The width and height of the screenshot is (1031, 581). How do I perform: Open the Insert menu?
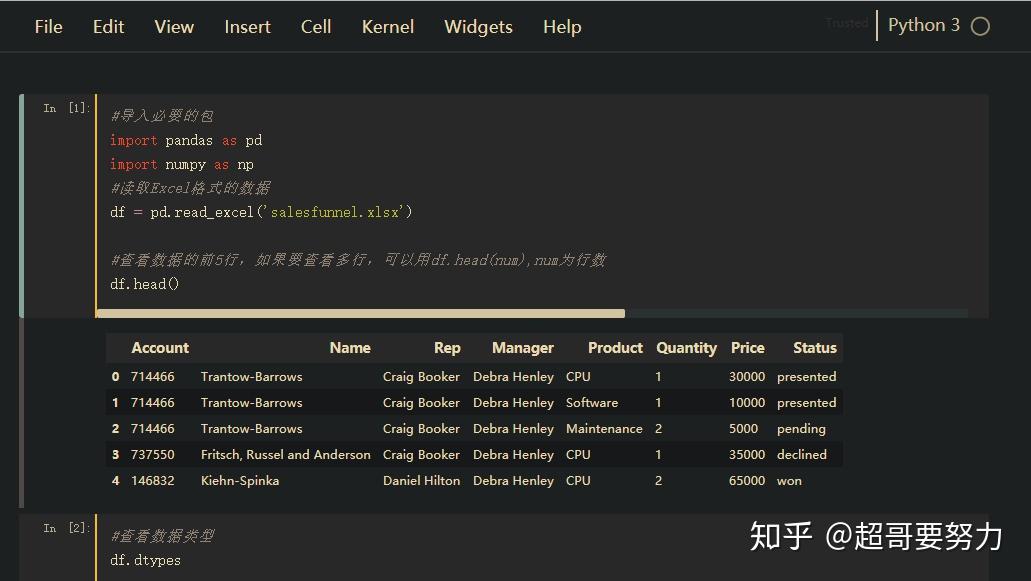pyautogui.click(x=247, y=27)
